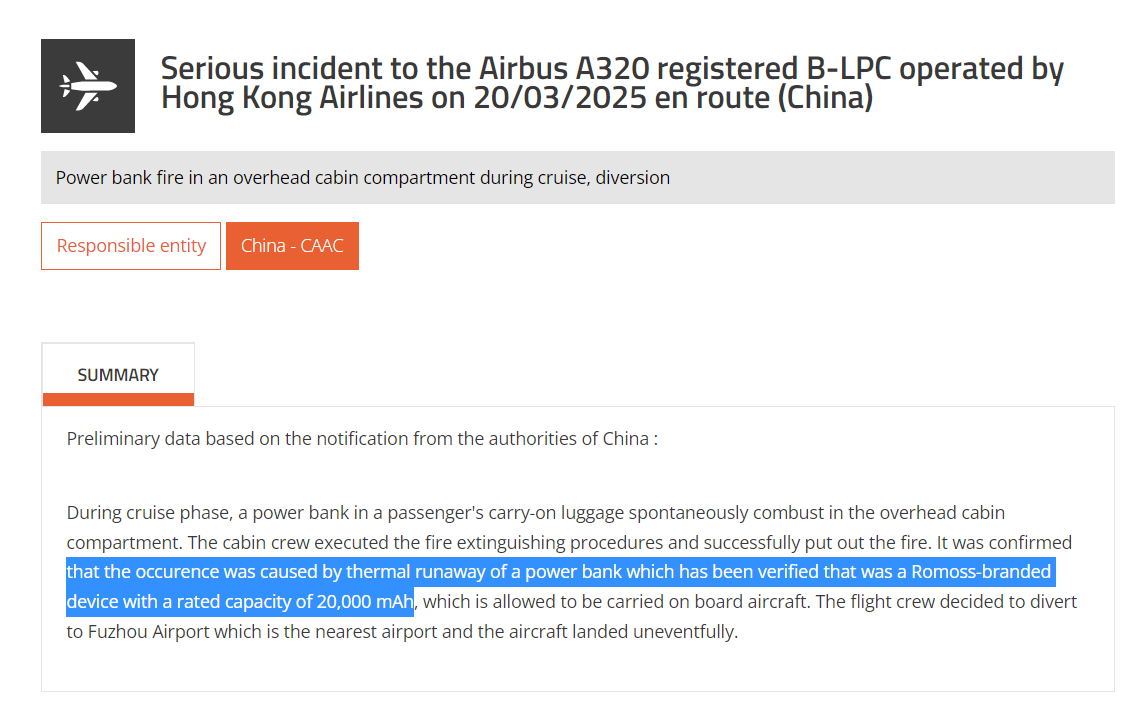Click the word 'Romoss-branded' in the summary
The width and height of the screenshot is (1136, 706).
point(981,571)
